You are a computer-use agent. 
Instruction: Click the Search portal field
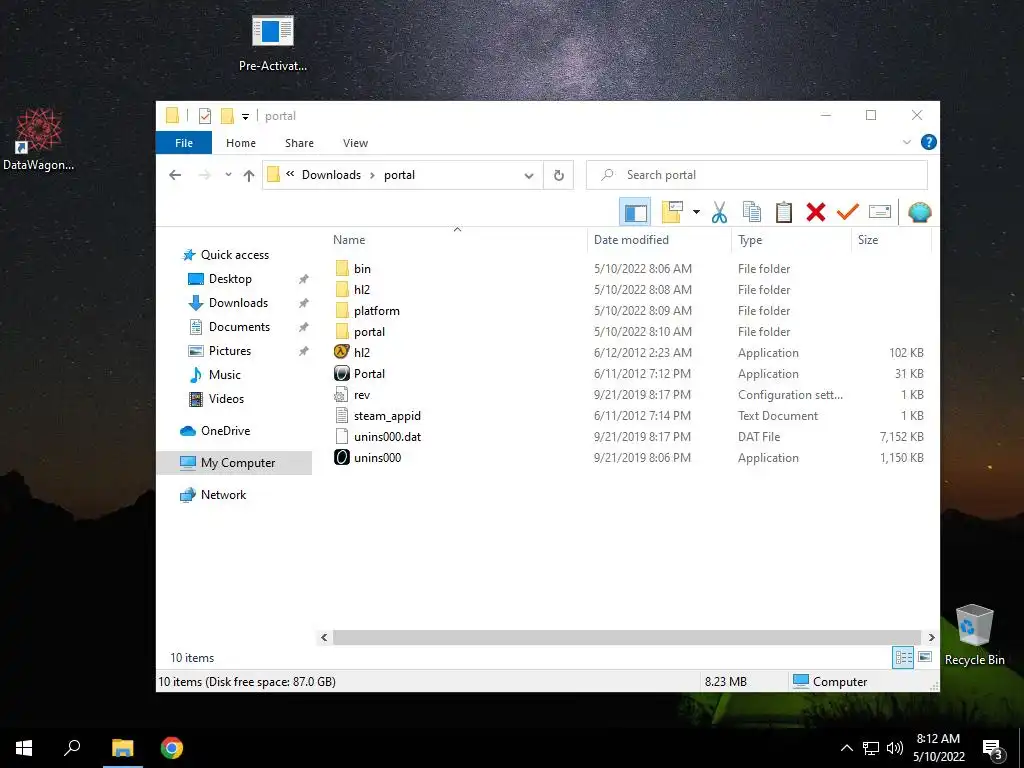[757, 175]
